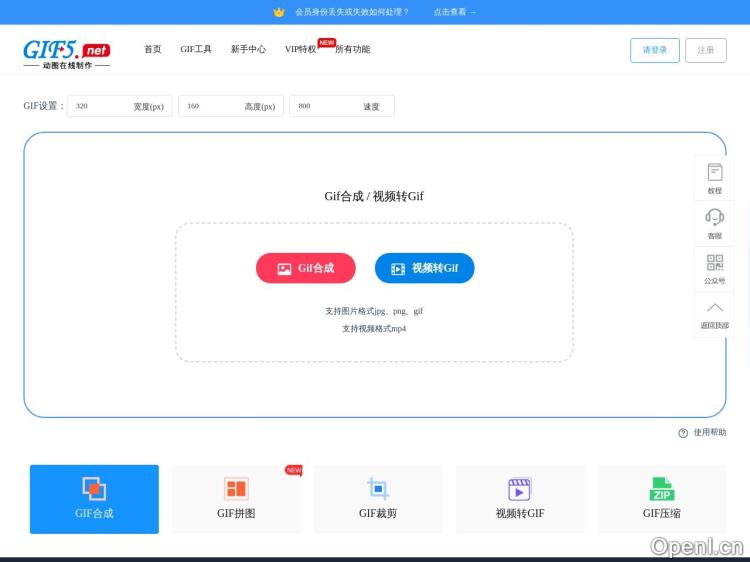
Task: Open the 教程 tutorial sidebar icon
Action: click(714, 173)
